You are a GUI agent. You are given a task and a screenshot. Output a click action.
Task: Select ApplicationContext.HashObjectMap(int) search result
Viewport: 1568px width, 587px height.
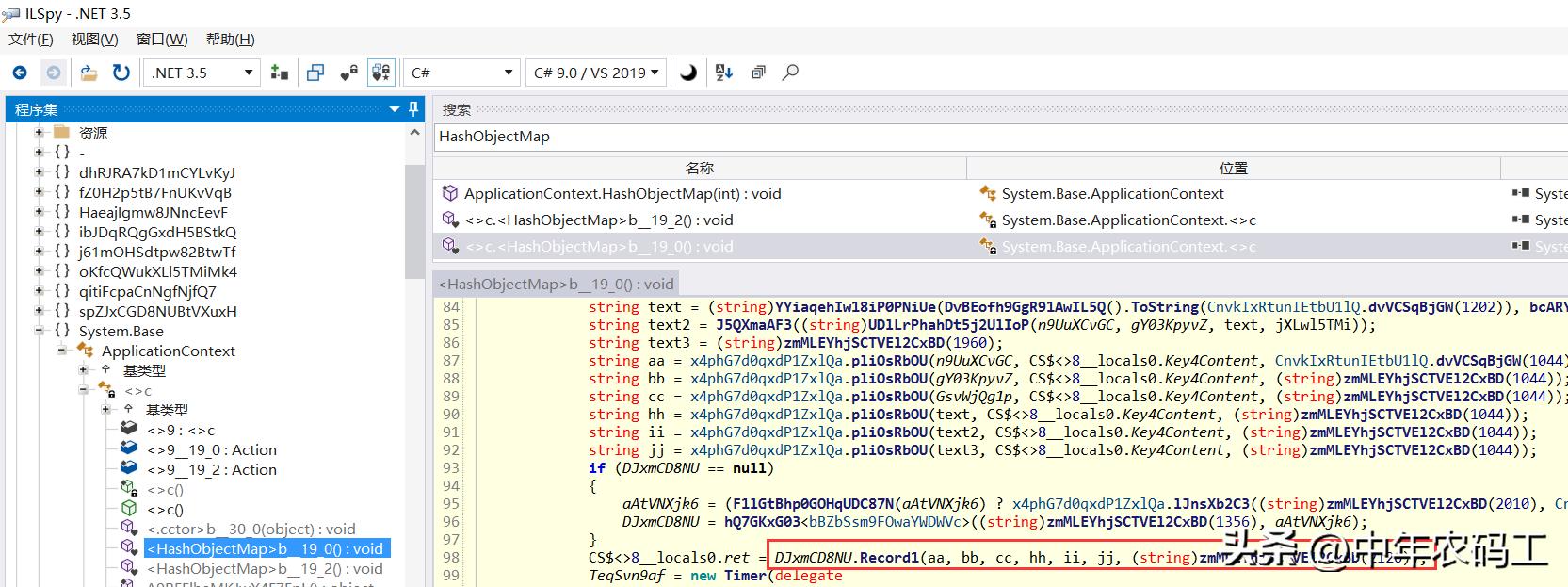[622, 193]
